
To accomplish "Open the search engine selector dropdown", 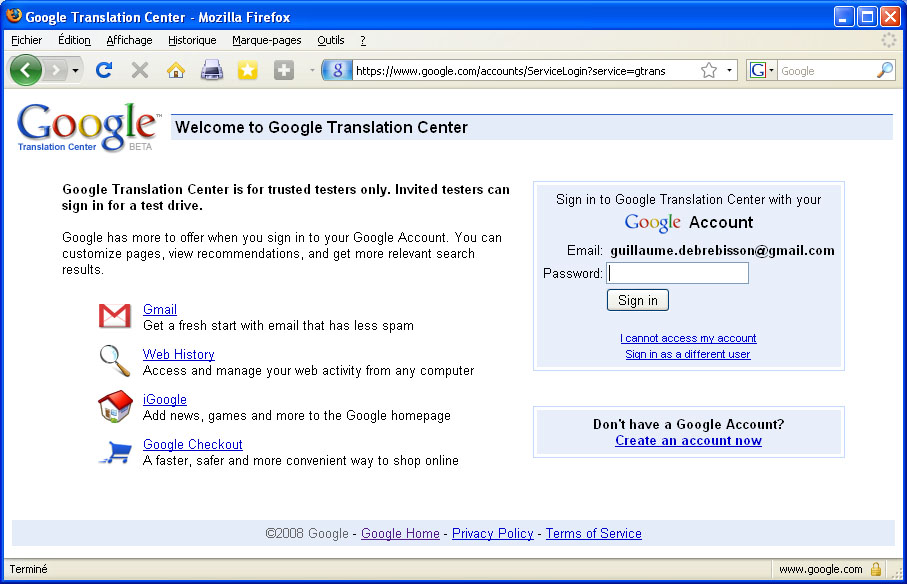I will pyautogui.click(x=762, y=71).
